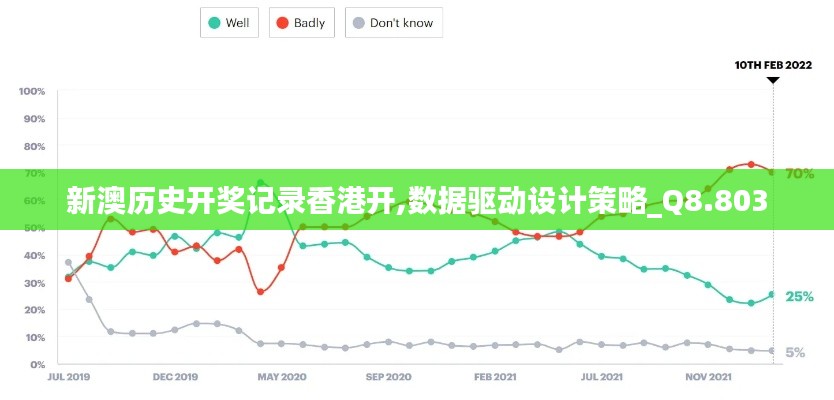Screen dimensions: 834x400
Task: Toggle the Badly series legend label
Action: (x=309, y=23)
